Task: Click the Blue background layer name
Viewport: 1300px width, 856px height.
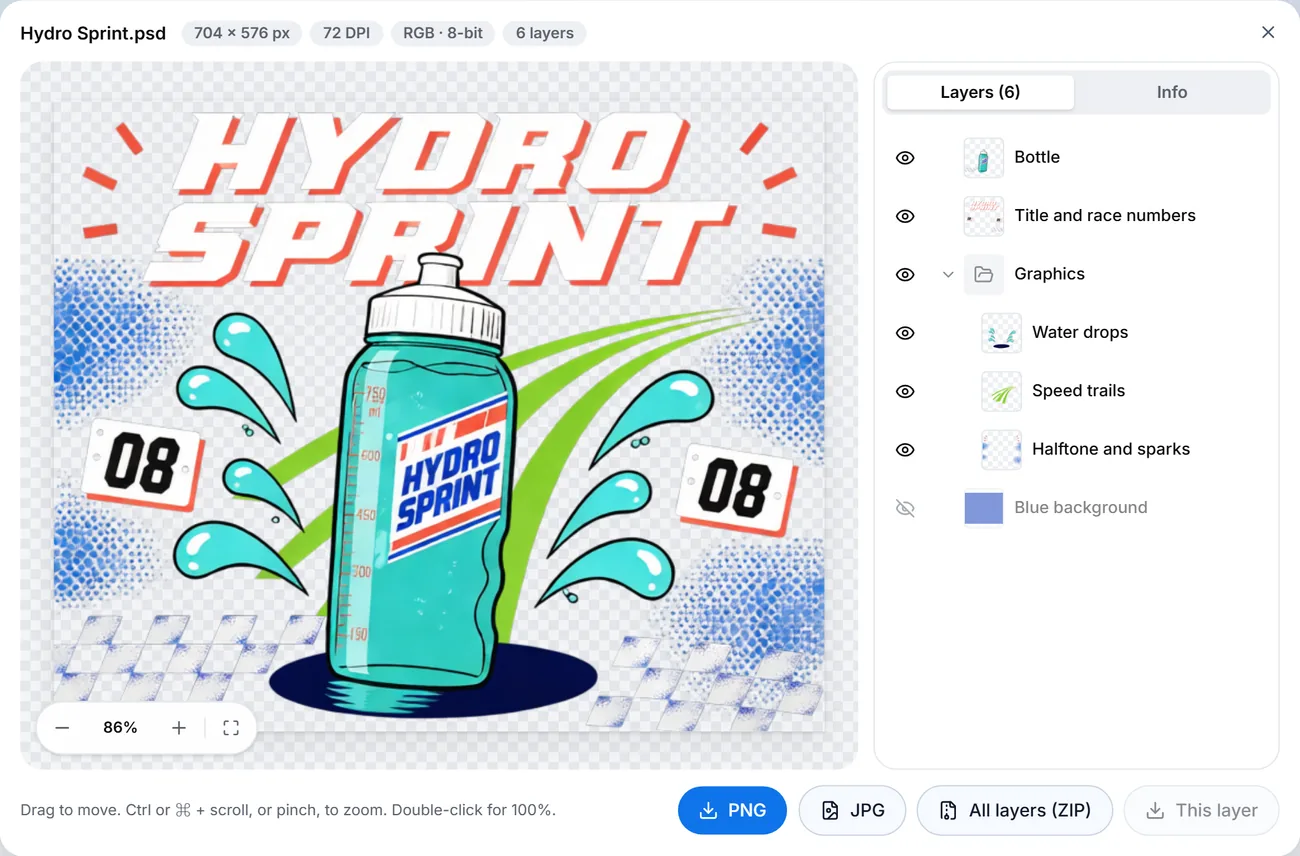Action: (x=1081, y=507)
